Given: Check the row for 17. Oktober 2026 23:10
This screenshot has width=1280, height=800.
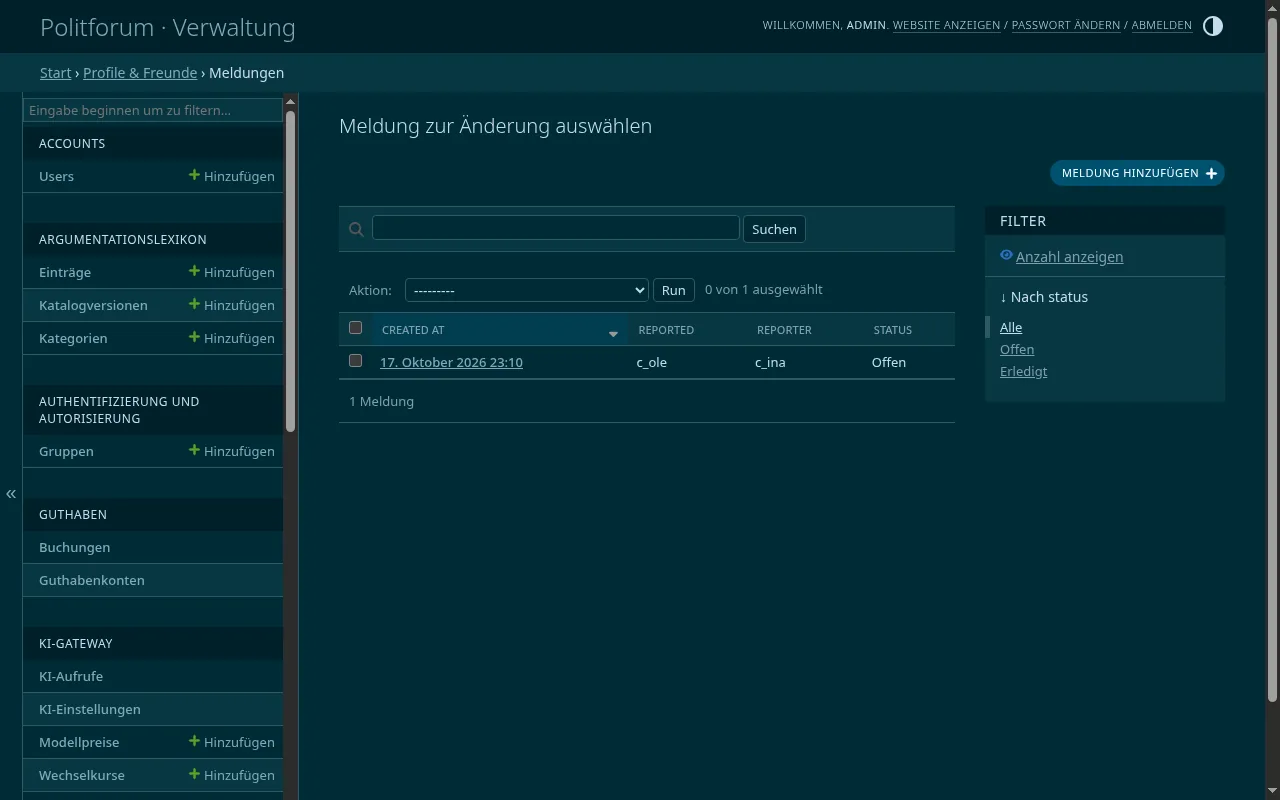Looking at the screenshot, I should coord(355,360).
